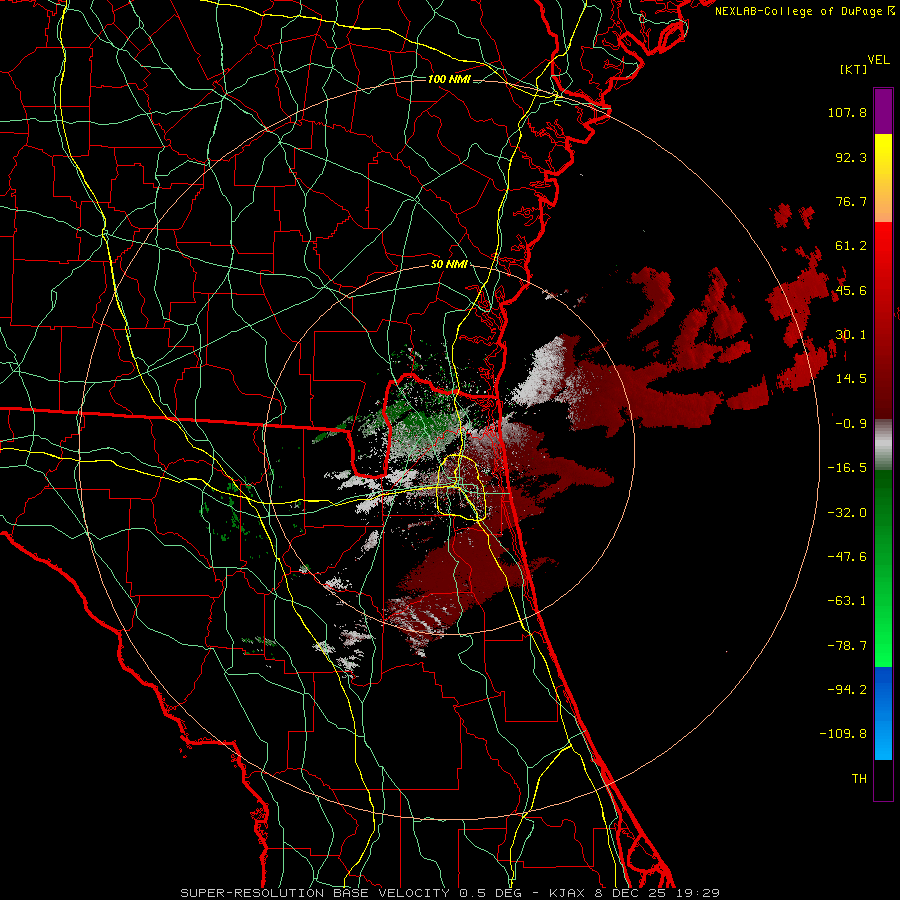900x900 pixels.
Task: Click the Super-Resolution Base Velocity caption text
Action: pyautogui.click(x=450, y=893)
